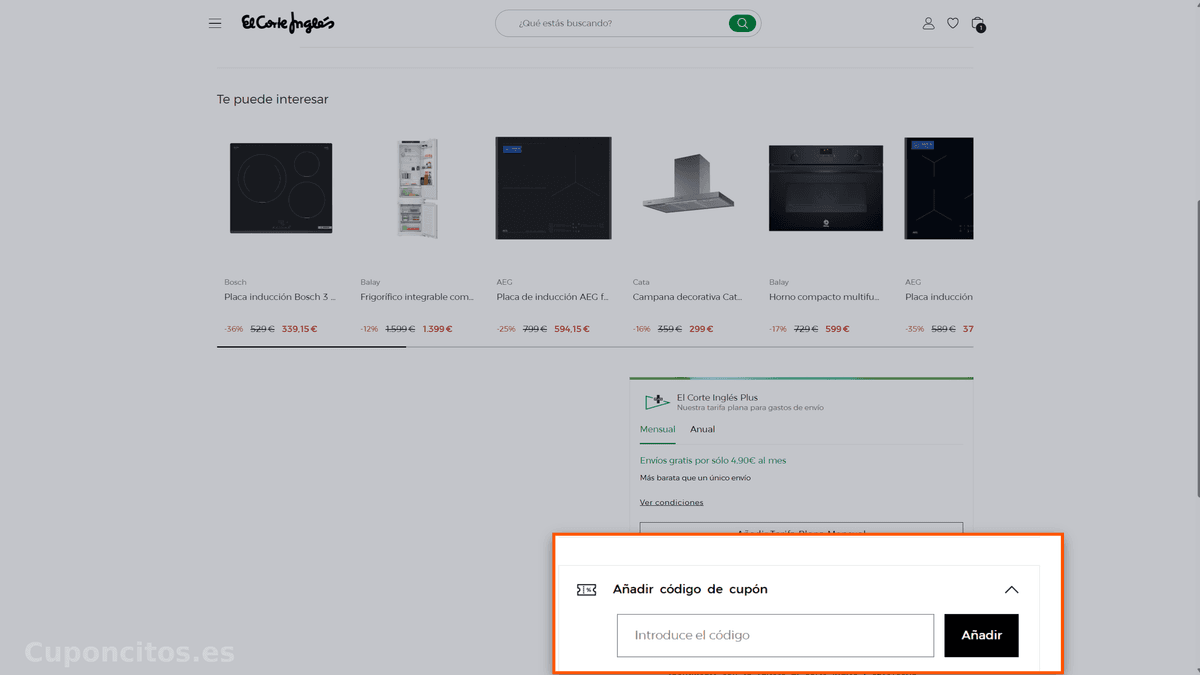Click the 599 € Balay oven price
Image resolution: width=1200 pixels, height=675 pixels.
point(837,329)
